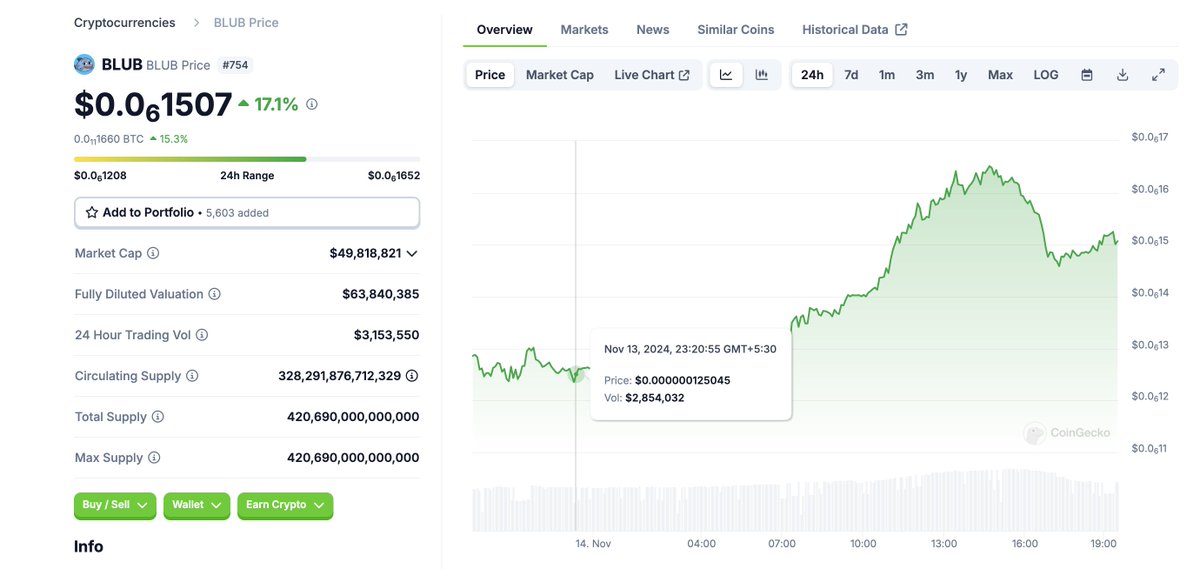
Task: Click the #754 rank badge
Action: pos(236,65)
